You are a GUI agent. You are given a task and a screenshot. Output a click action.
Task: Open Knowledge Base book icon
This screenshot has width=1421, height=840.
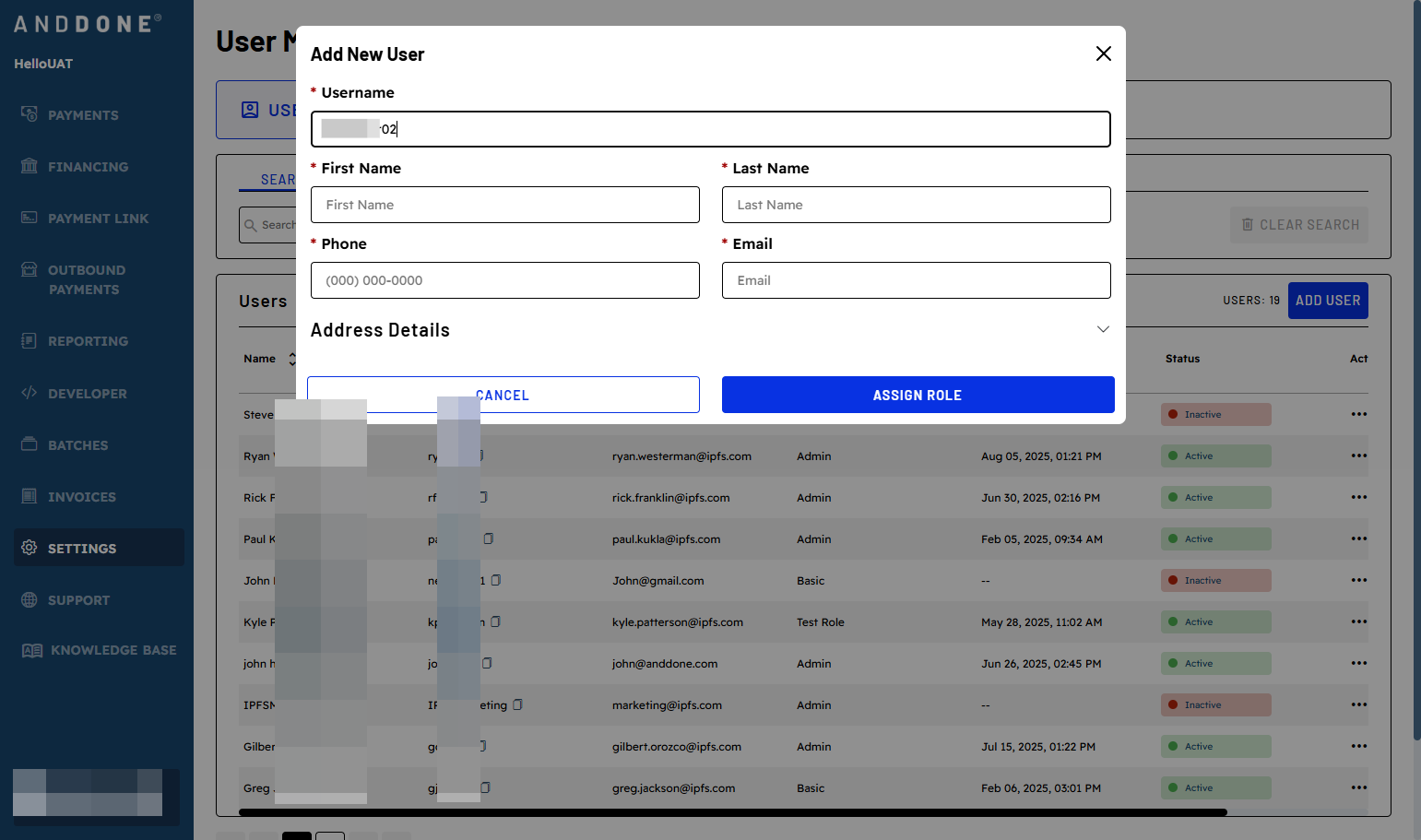32,650
